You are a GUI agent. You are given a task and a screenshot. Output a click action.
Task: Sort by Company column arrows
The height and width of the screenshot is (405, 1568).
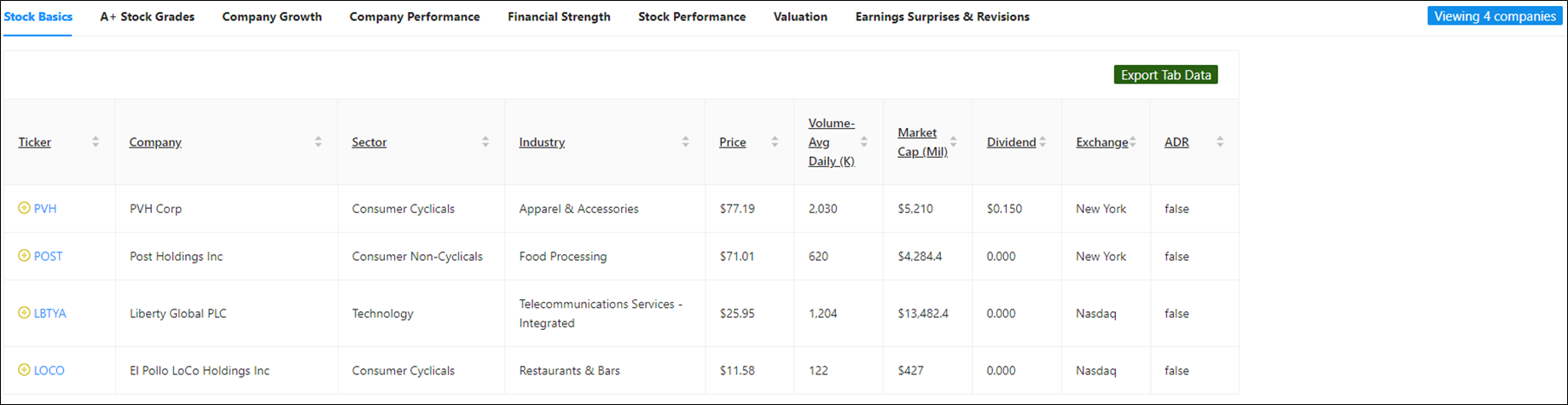(x=318, y=142)
